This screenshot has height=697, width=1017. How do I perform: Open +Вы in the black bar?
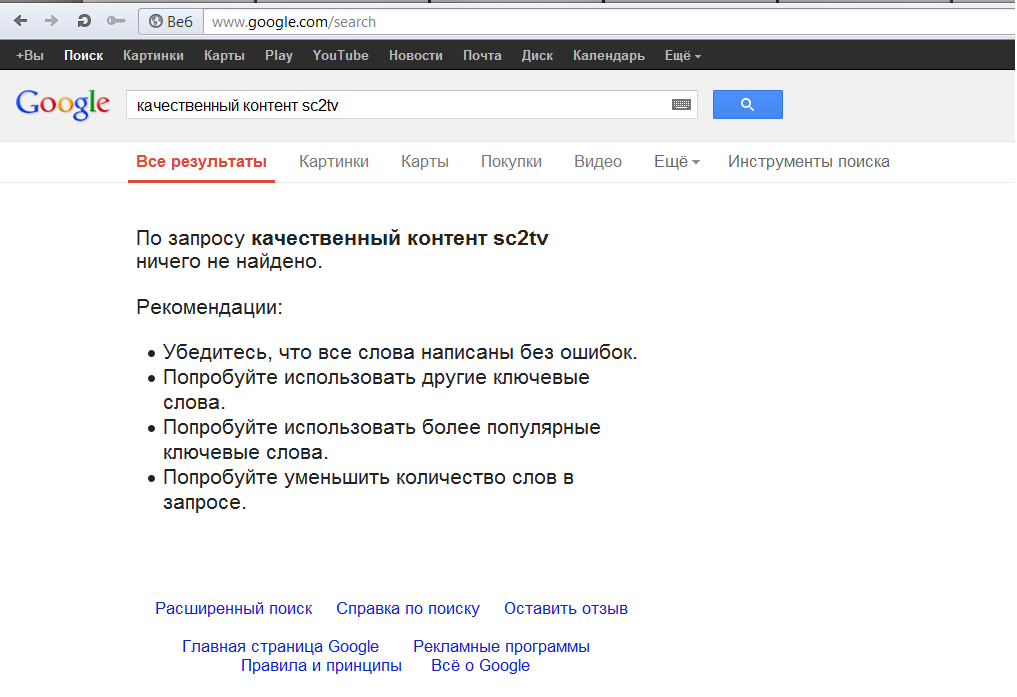(30, 56)
